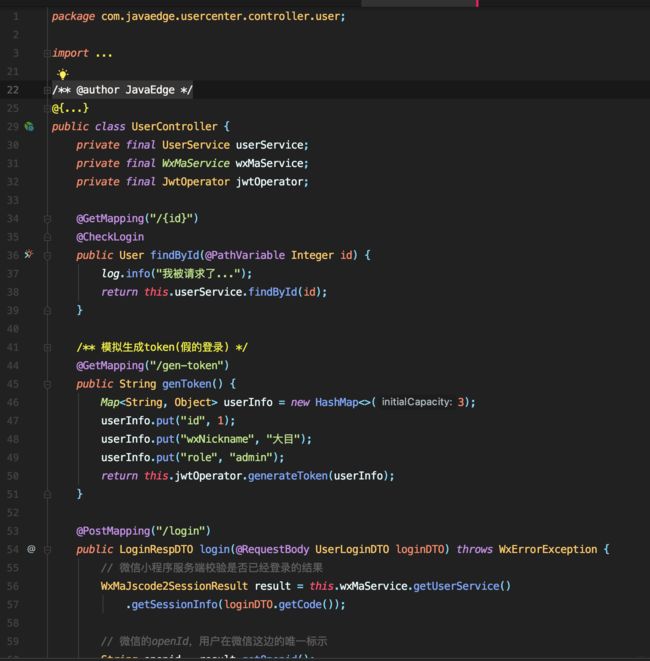Click line number 22 in the gutter
Image resolution: width=650 pixels, height=661 pixels.
click(x=13, y=90)
